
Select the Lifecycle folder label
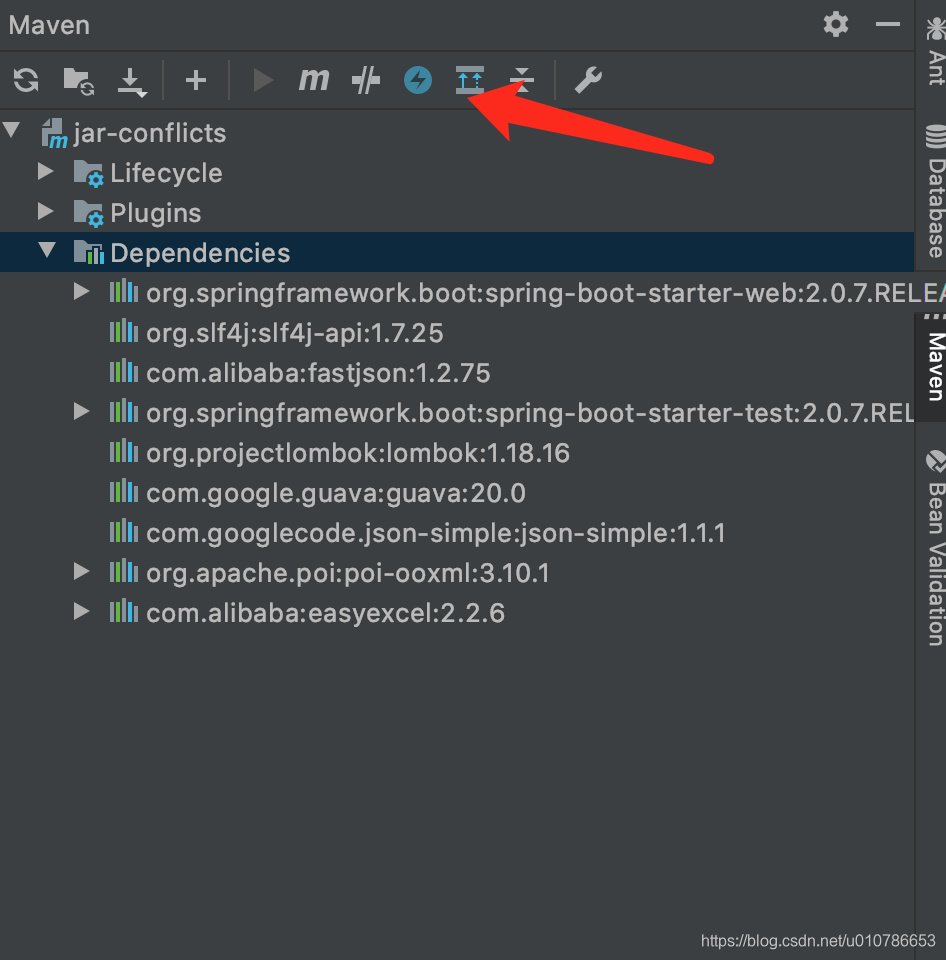166,173
